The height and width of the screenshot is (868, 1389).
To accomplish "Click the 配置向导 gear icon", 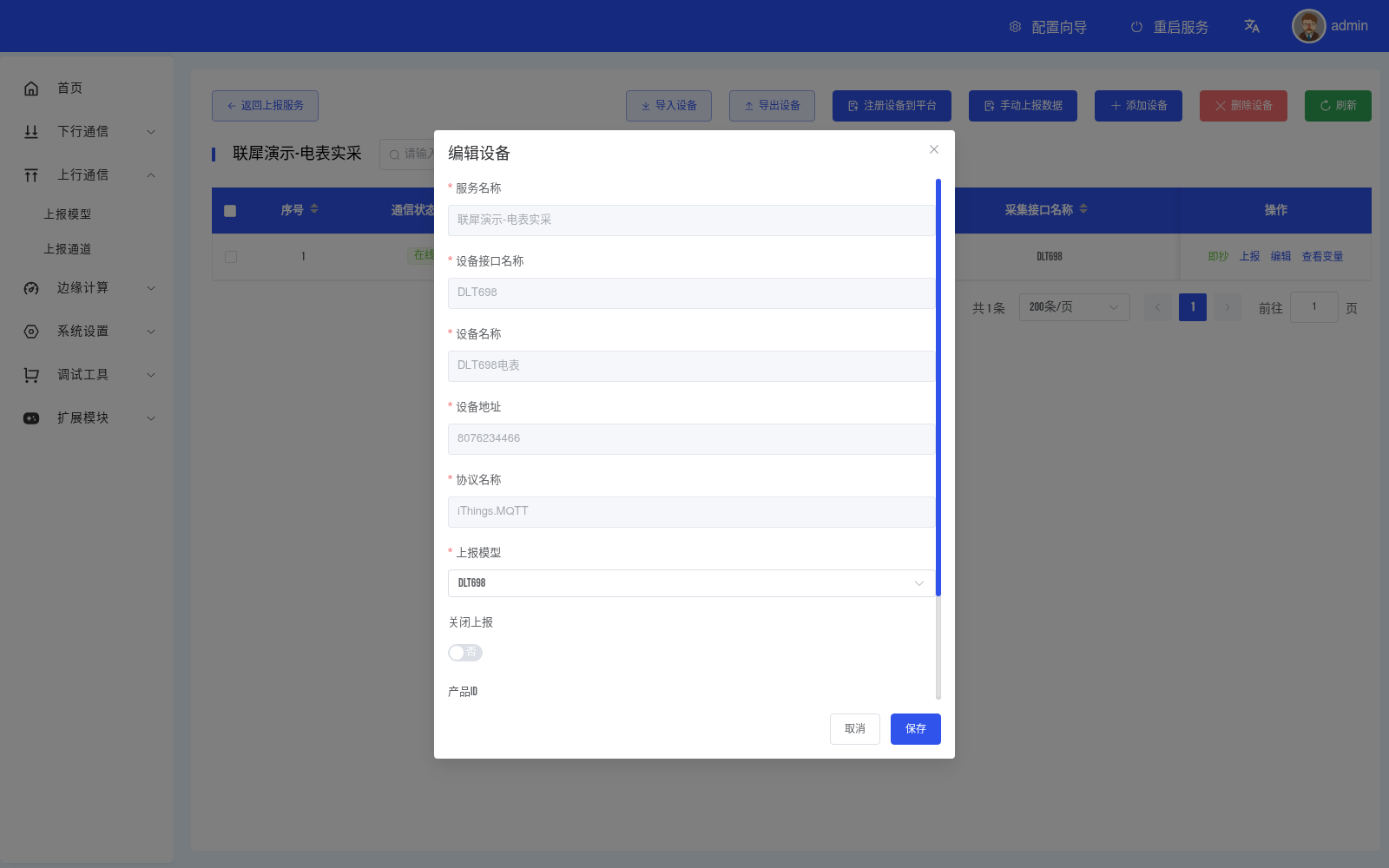I will click(x=1015, y=27).
